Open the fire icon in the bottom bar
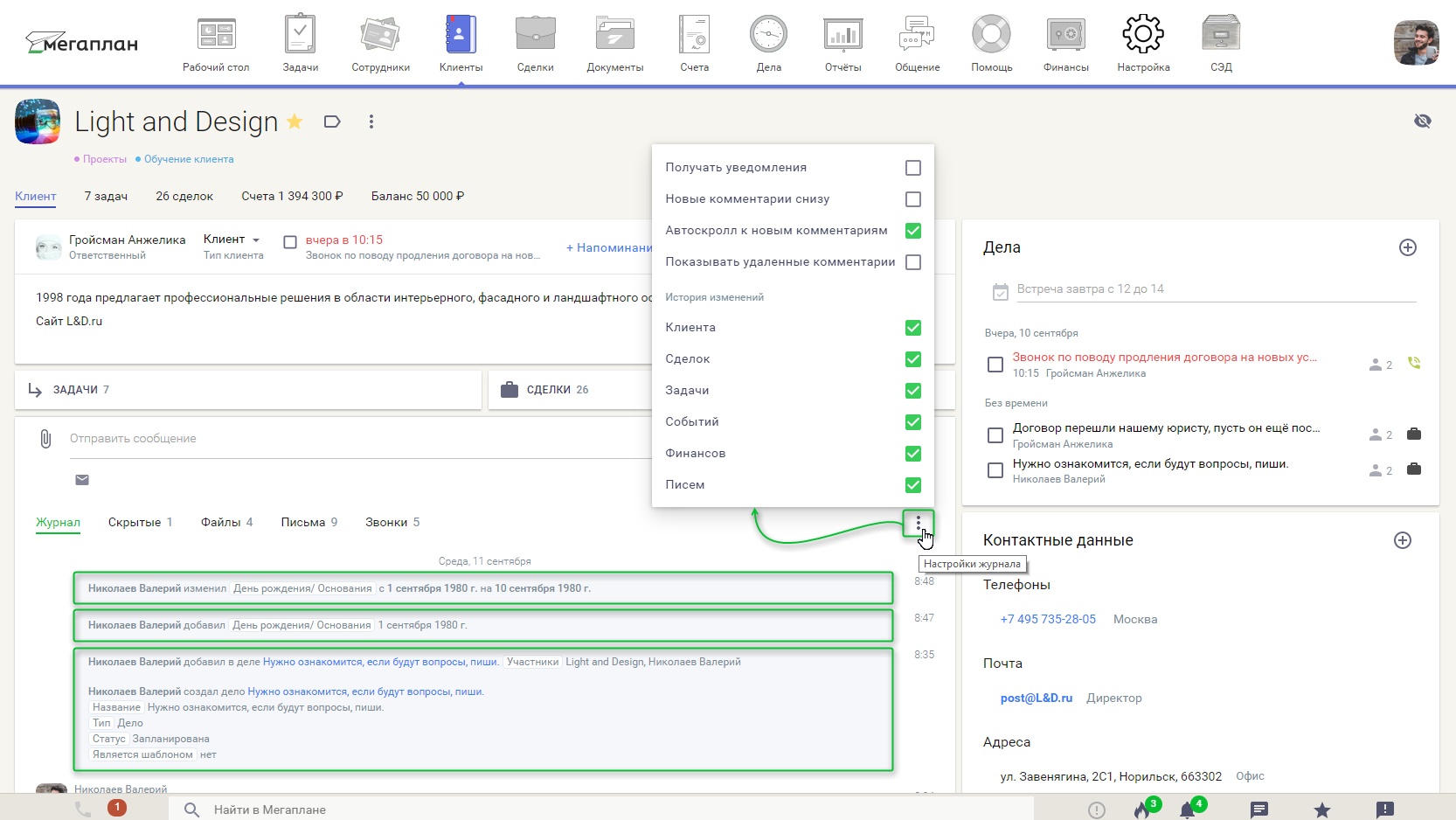1456x820 pixels. (x=1142, y=810)
